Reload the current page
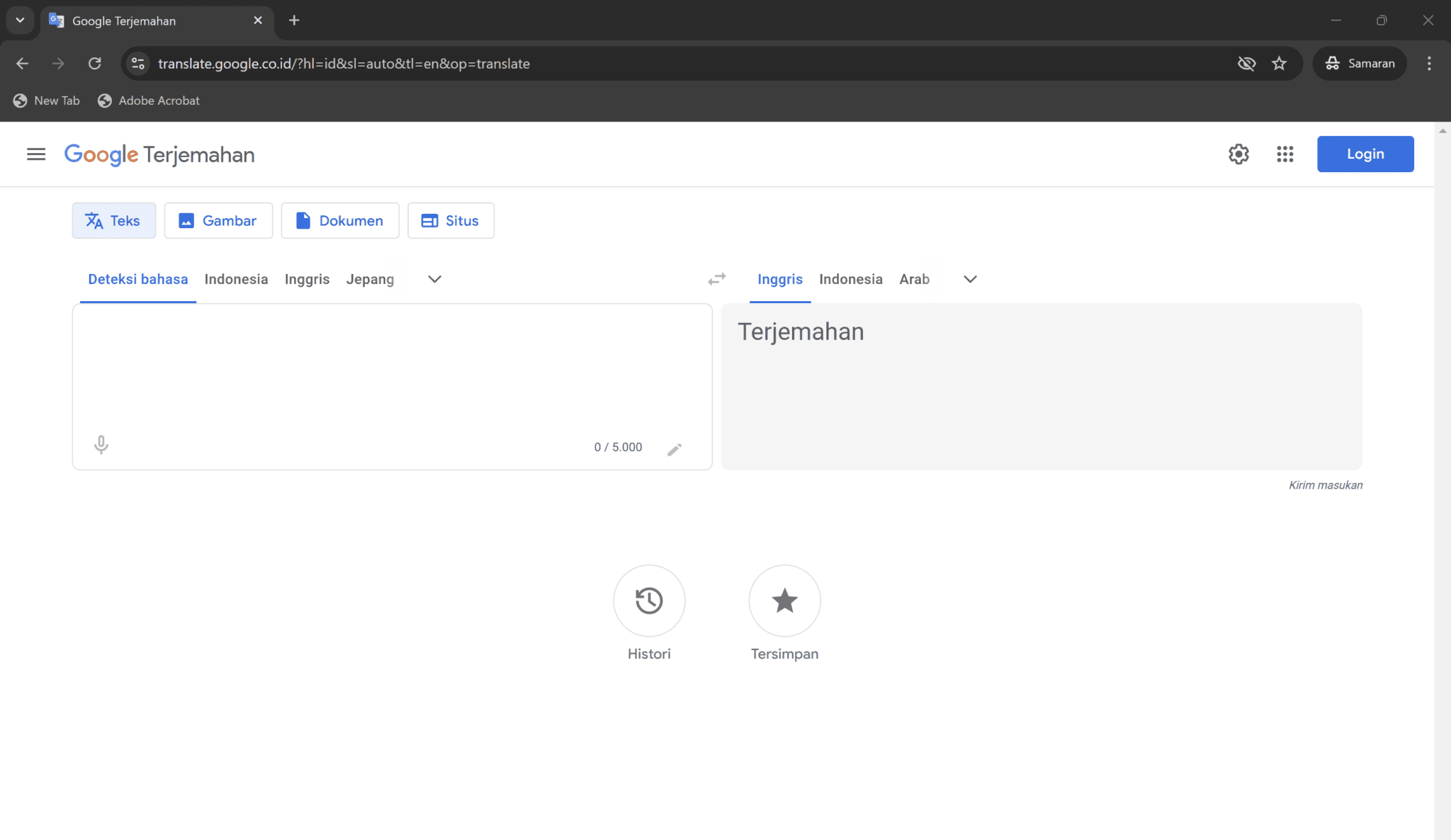Image resolution: width=1451 pixels, height=840 pixels. click(x=94, y=64)
